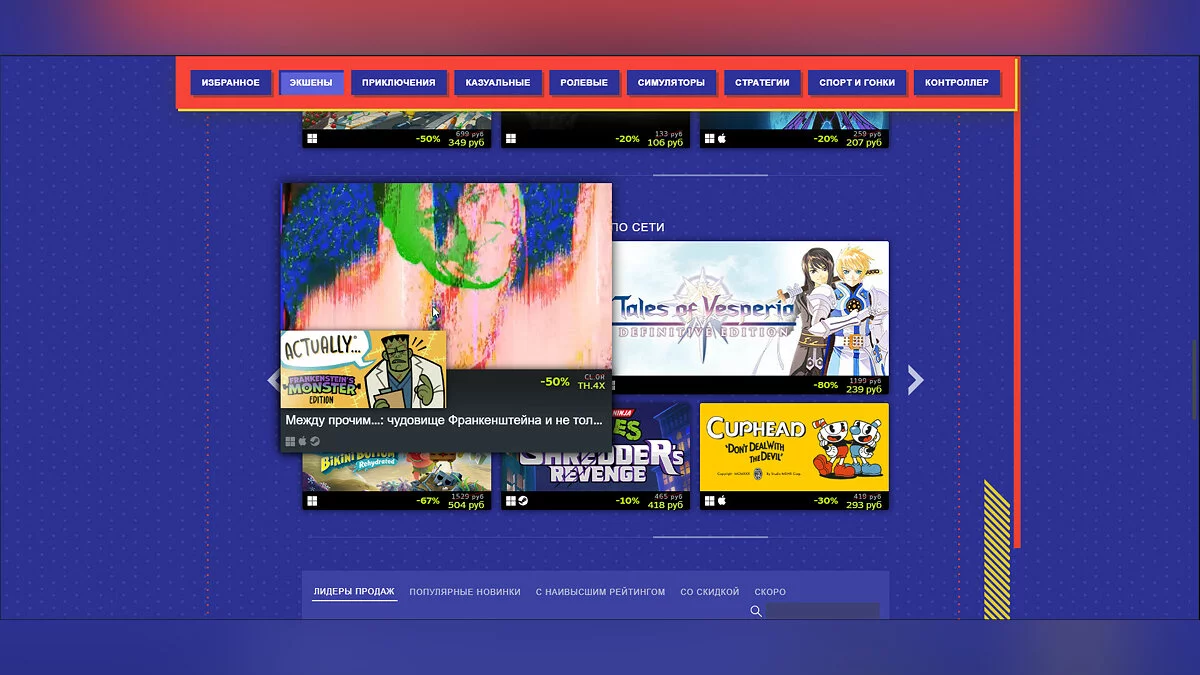The image size is (1200, 675).
Task: Click the 349 руб price
Action: 467,143
